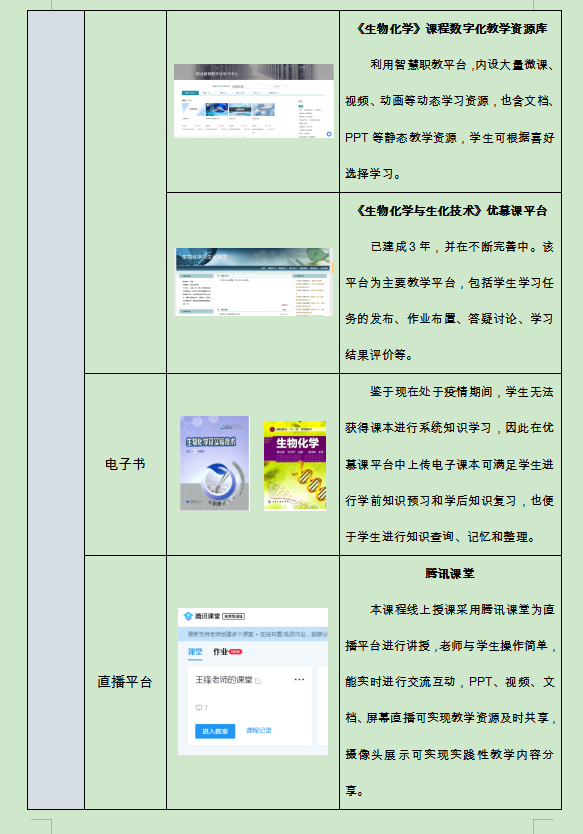
Task: Select the yellow 生物化学 textbook cover
Action: point(295,466)
